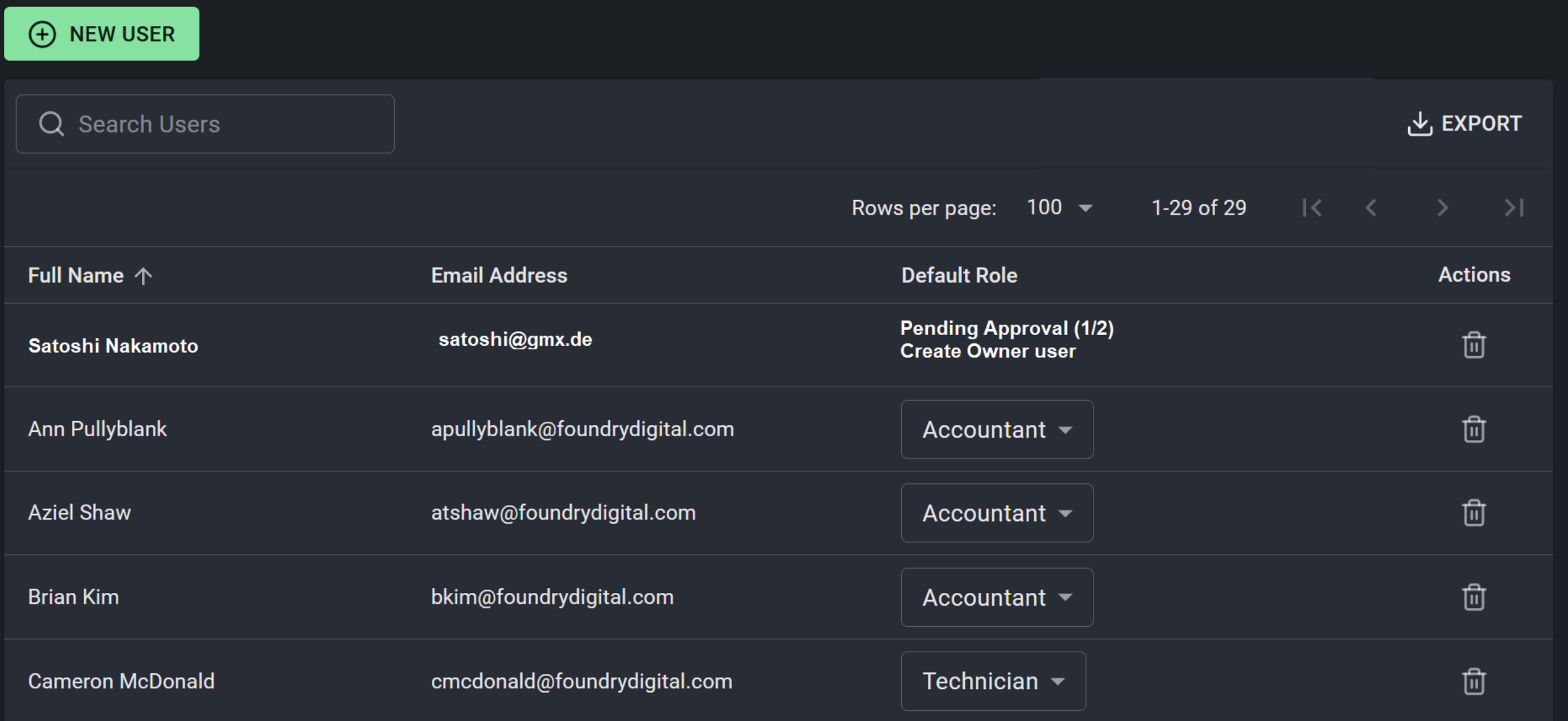Delete Cameron McDonald using the trash icon

click(x=1473, y=681)
